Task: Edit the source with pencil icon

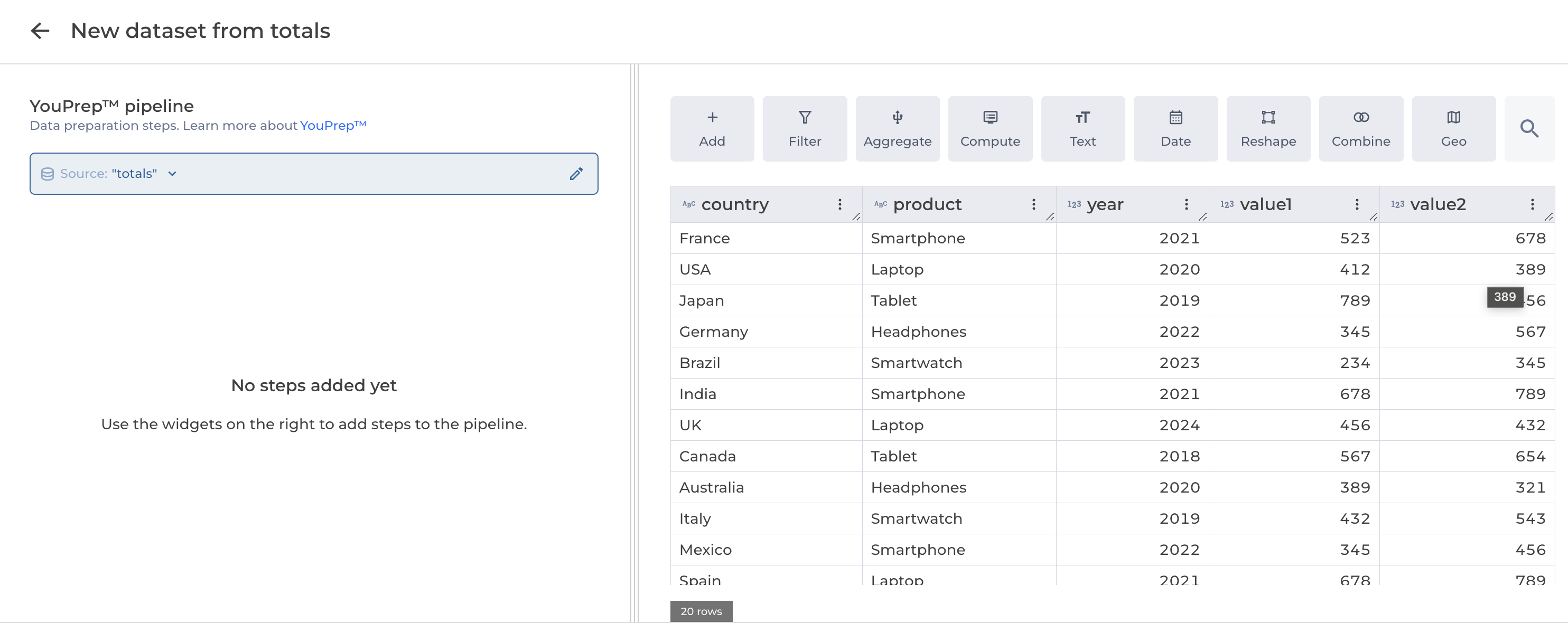Action: (575, 174)
